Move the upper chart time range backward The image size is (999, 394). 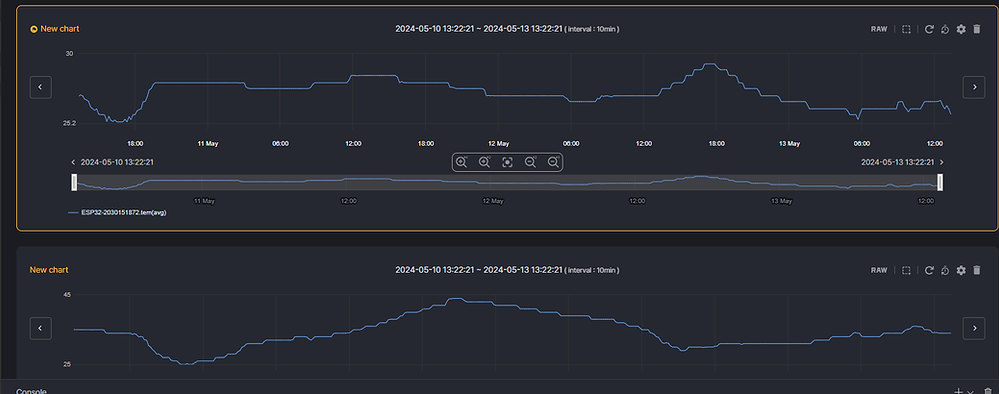(41, 87)
